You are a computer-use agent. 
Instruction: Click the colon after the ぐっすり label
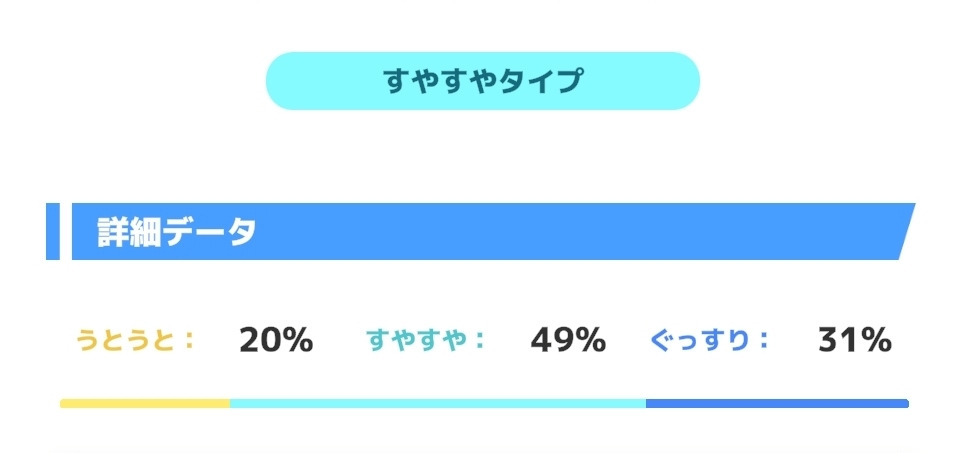point(764,341)
